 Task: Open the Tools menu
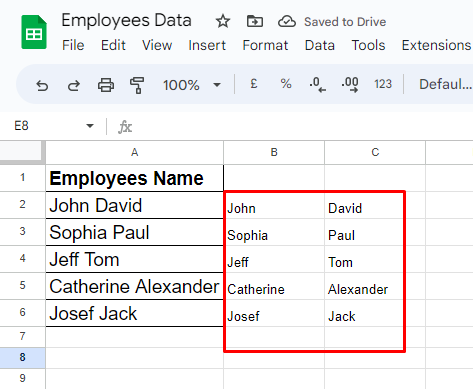(x=368, y=45)
